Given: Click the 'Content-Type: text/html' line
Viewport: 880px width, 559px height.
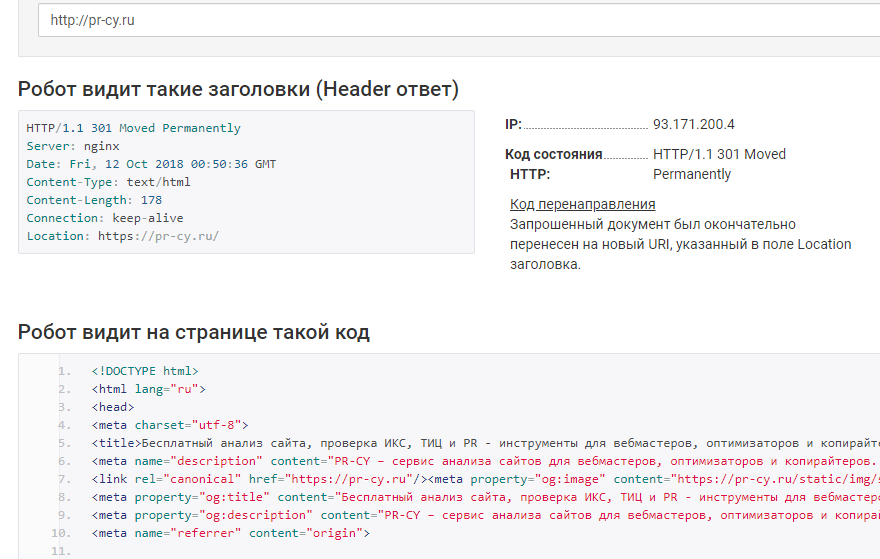Looking at the screenshot, I should pyautogui.click(x=108, y=182).
